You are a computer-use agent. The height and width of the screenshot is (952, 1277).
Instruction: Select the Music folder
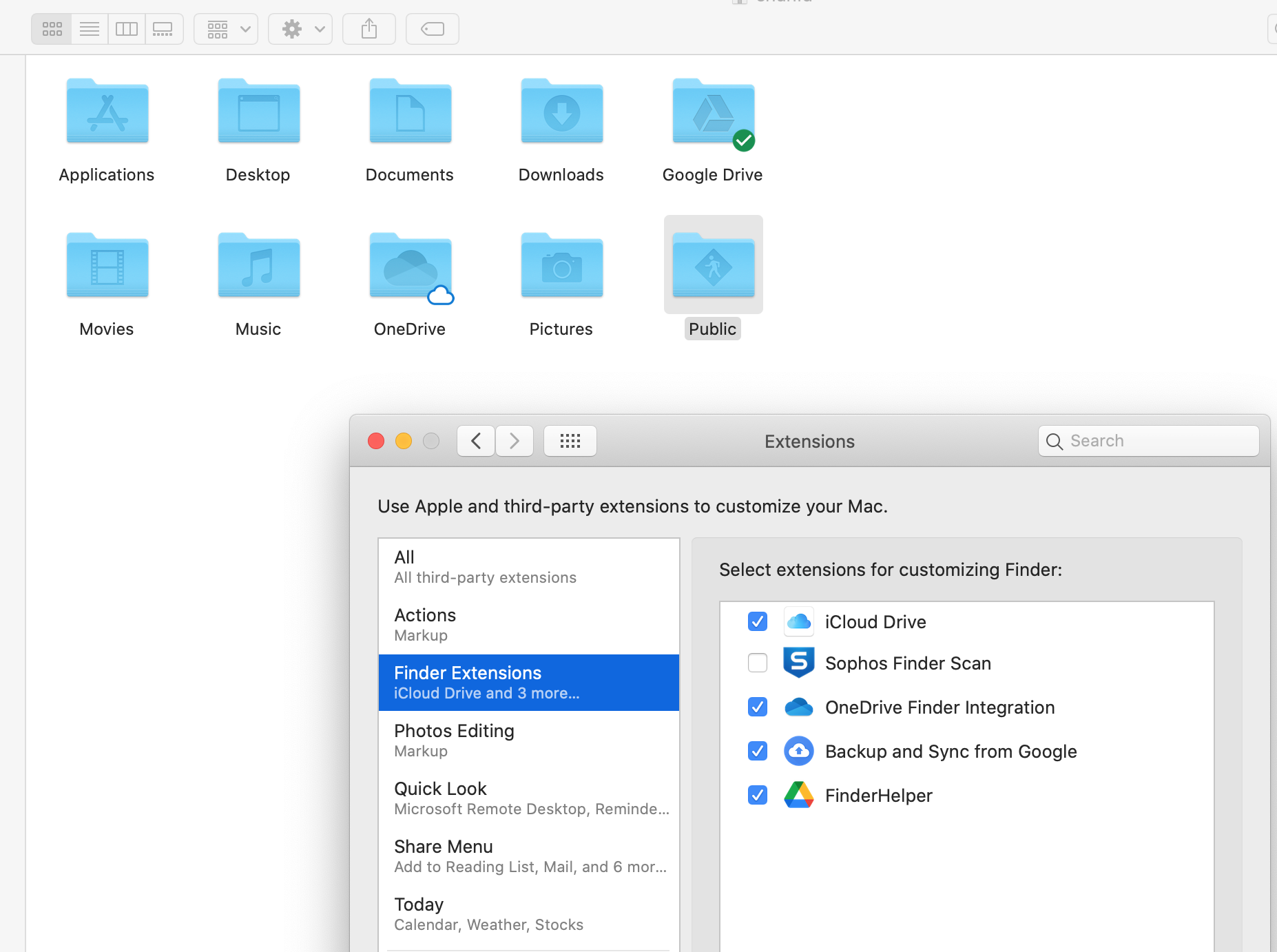[x=259, y=266]
